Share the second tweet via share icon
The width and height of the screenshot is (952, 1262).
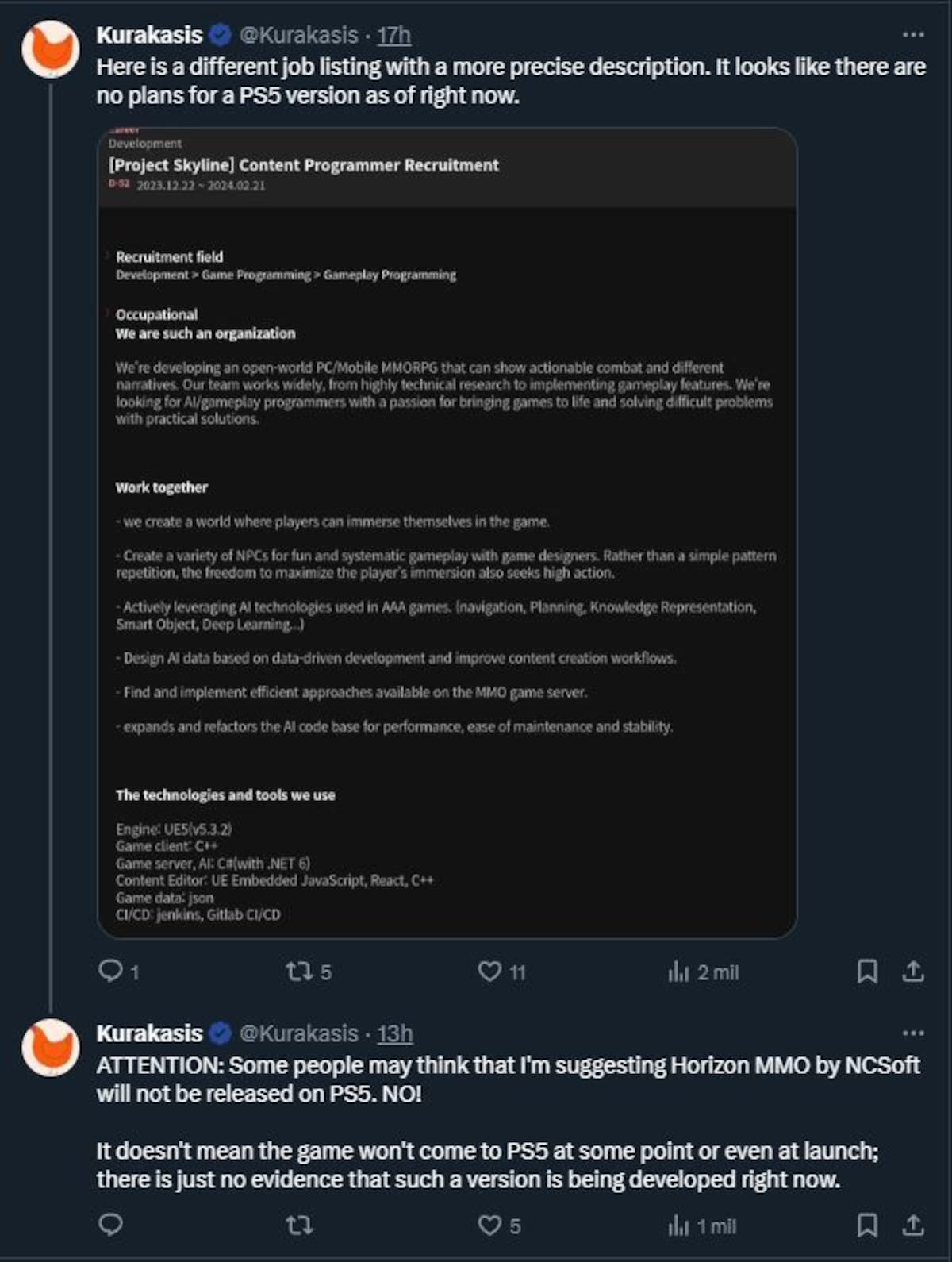pyautogui.click(x=913, y=1225)
